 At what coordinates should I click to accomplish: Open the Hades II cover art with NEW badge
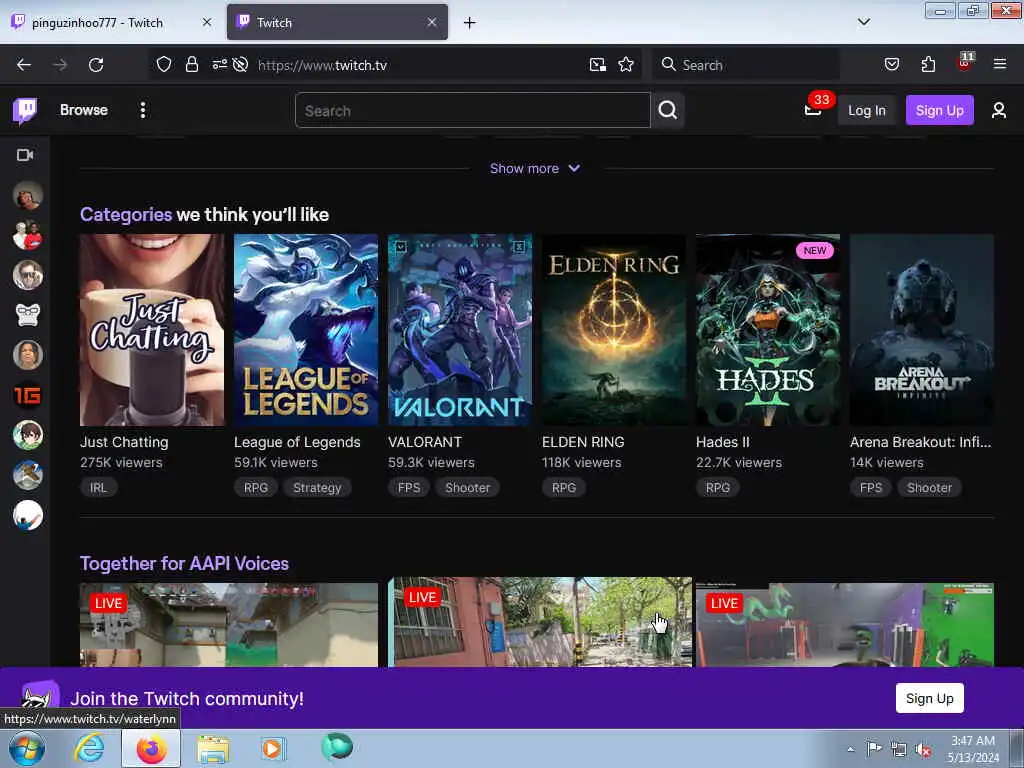point(768,330)
